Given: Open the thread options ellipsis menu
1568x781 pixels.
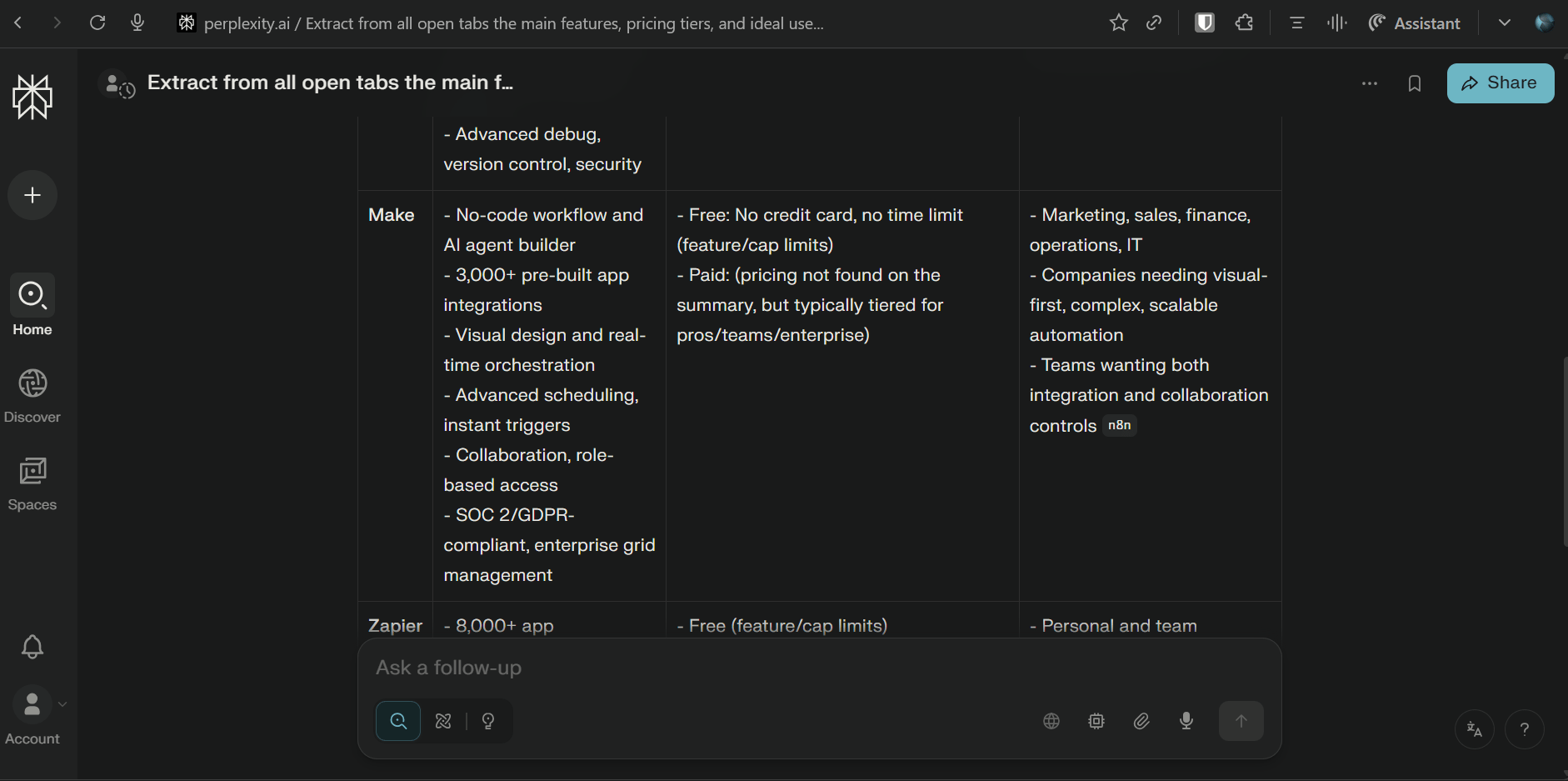Looking at the screenshot, I should [x=1370, y=83].
